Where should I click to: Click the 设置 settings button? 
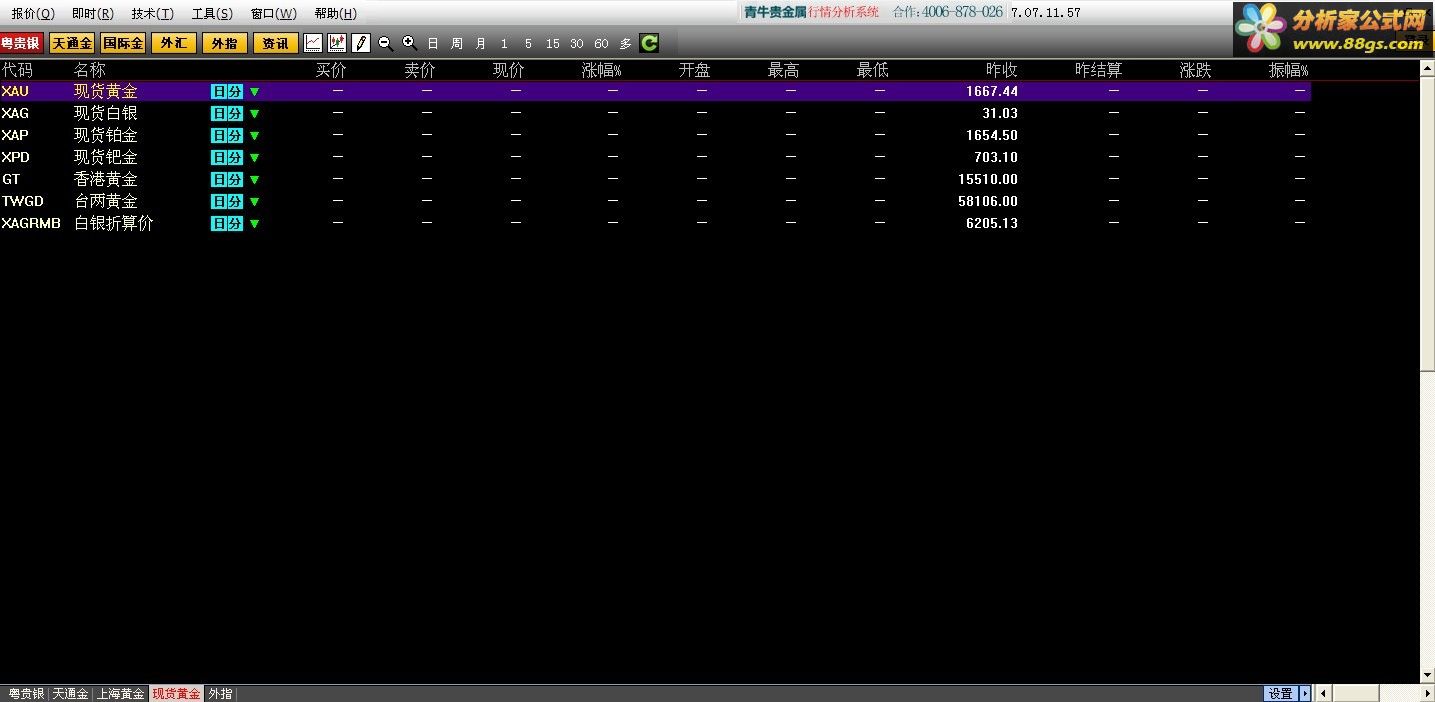pos(1281,693)
